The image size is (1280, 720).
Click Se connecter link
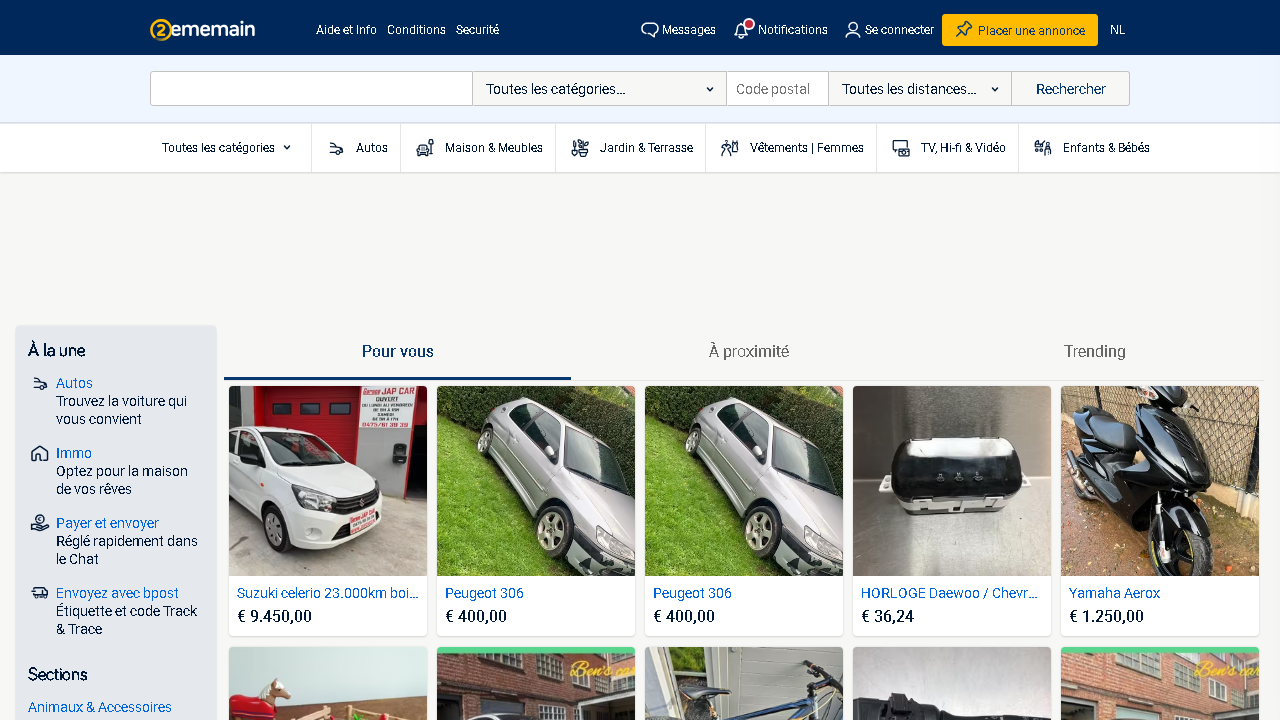(x=899, y=30)
